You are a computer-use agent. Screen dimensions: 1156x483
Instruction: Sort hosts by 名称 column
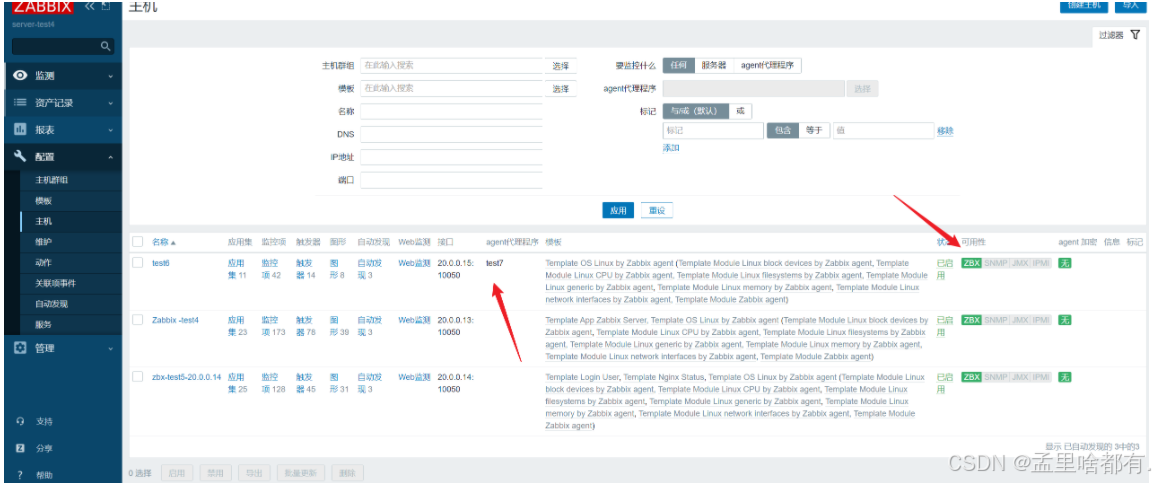[x=164, y=242]
